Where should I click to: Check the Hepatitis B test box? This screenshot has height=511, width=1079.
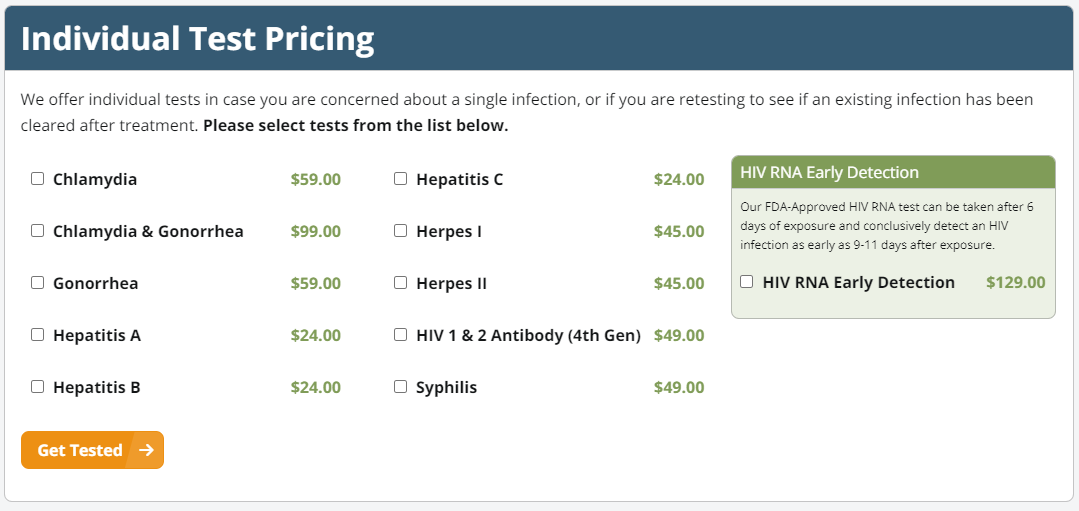click(38, 387)
